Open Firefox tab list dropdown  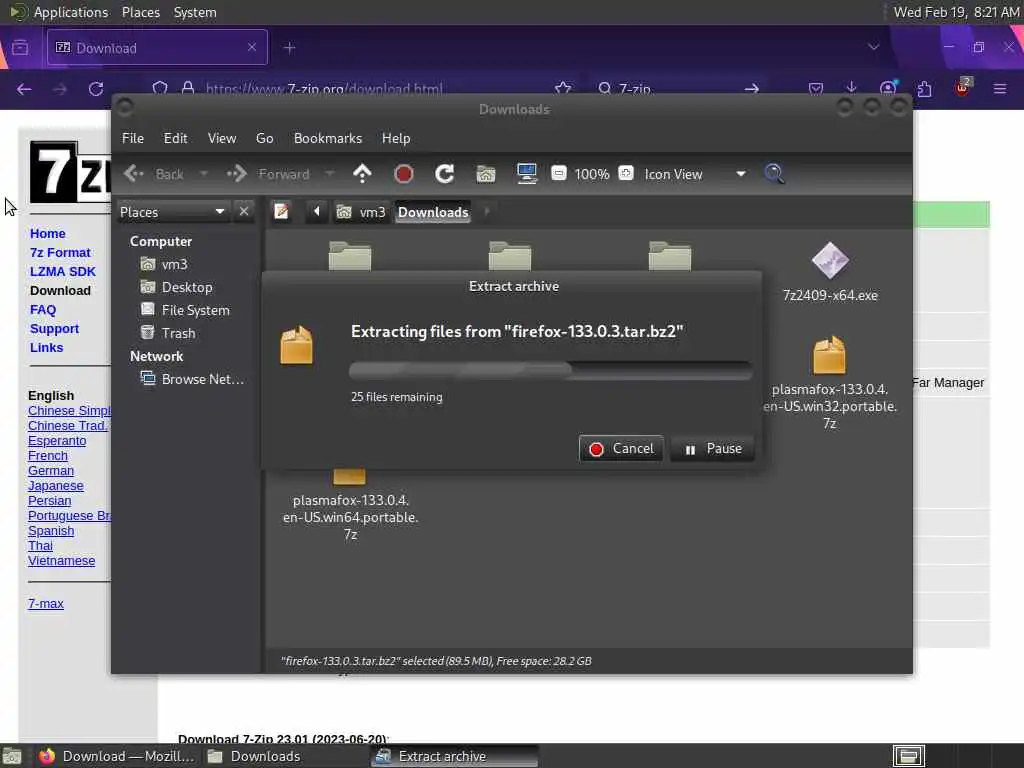pos(873,47)
